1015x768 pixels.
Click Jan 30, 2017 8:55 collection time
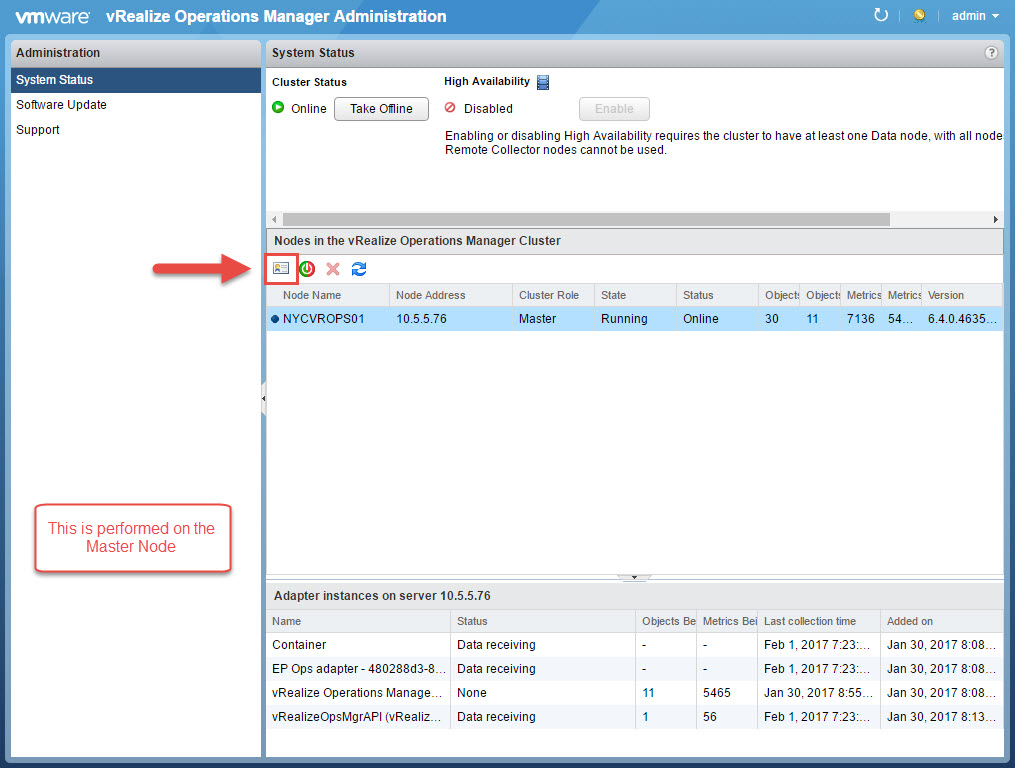818,693
